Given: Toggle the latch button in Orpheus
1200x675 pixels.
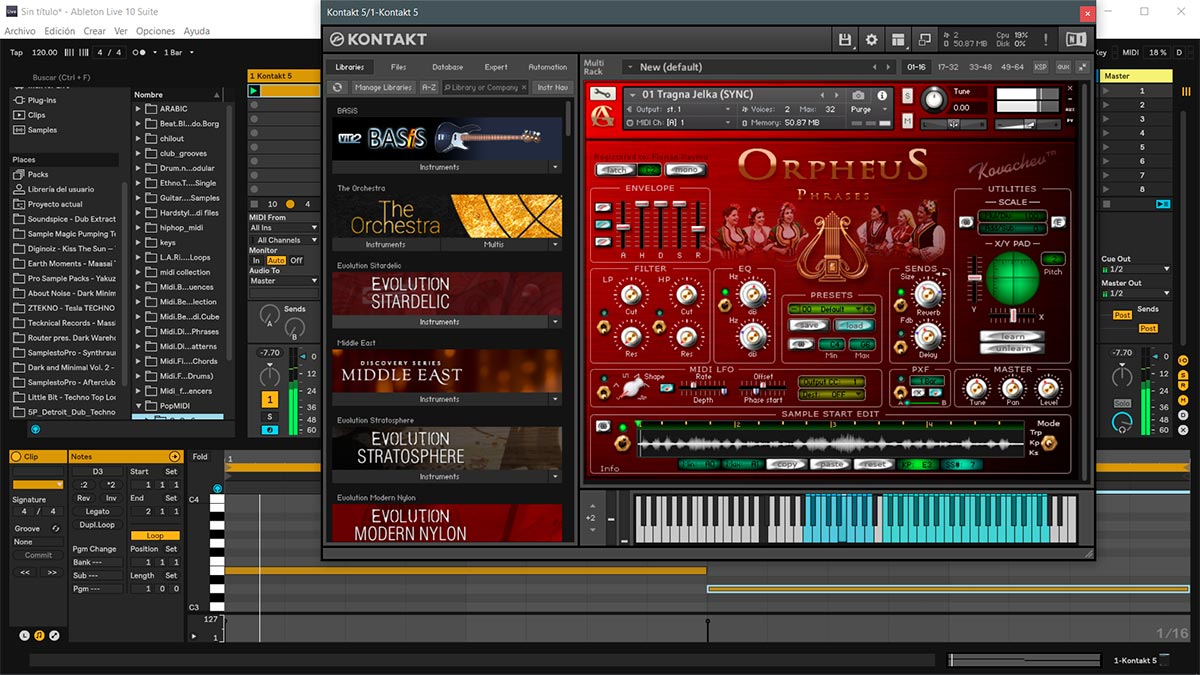Looking at the screenshot, I should [617, 170].
